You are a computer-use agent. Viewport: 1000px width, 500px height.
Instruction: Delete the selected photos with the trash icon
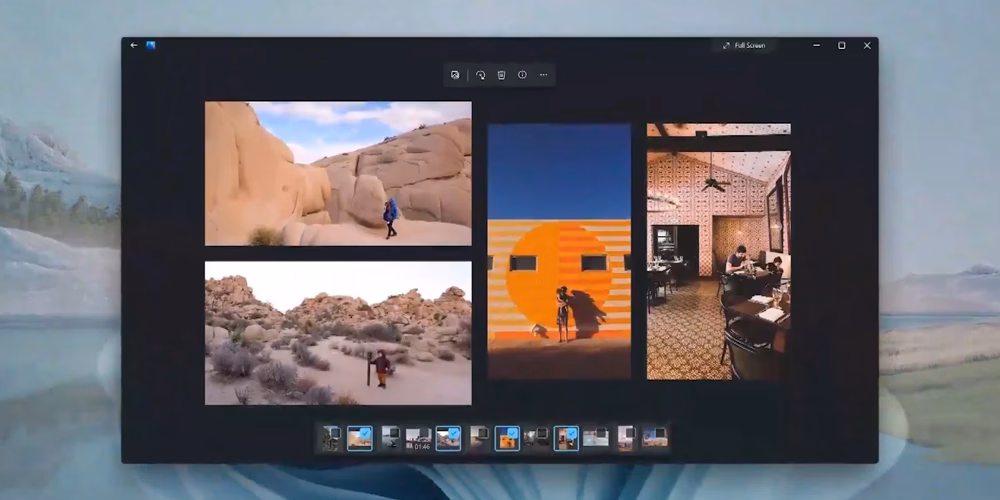pos(501,75)
